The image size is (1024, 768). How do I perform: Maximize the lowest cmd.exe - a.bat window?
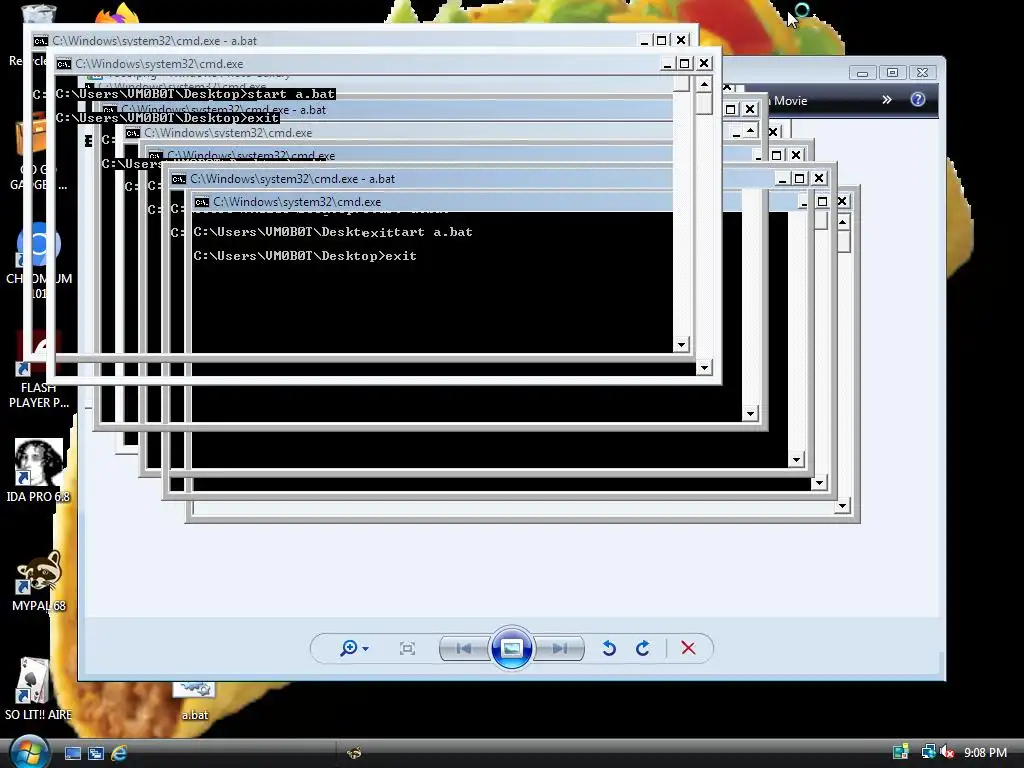pos(799,178)
